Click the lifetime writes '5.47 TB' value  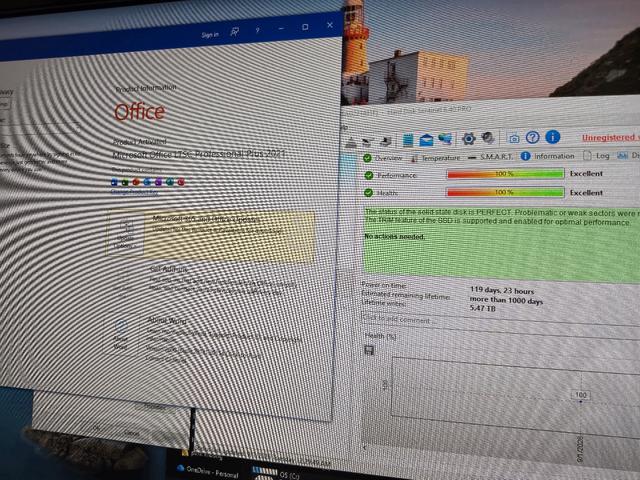pyautogui.click(x=482, y=308)
